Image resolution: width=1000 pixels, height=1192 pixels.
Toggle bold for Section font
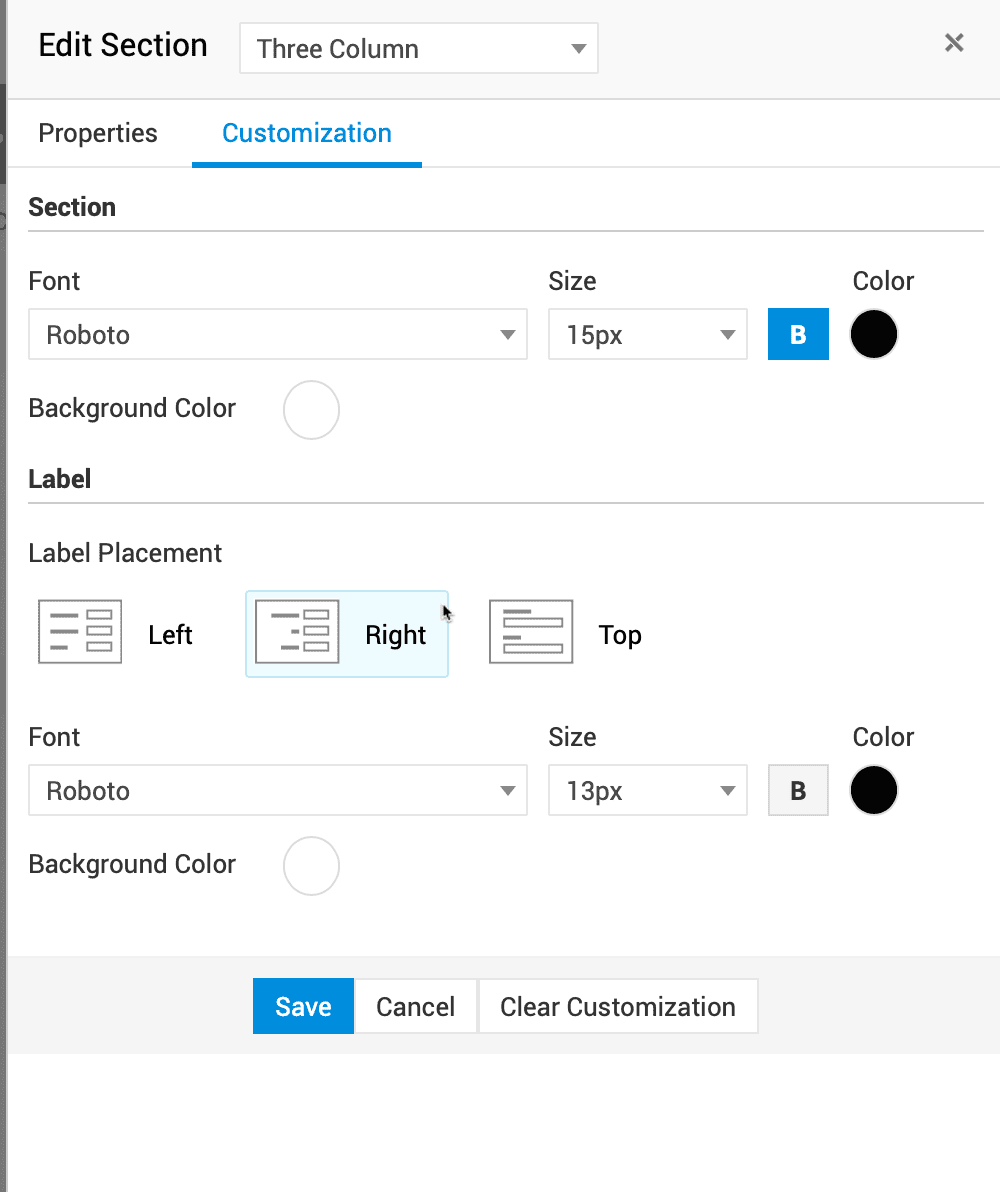798,335
